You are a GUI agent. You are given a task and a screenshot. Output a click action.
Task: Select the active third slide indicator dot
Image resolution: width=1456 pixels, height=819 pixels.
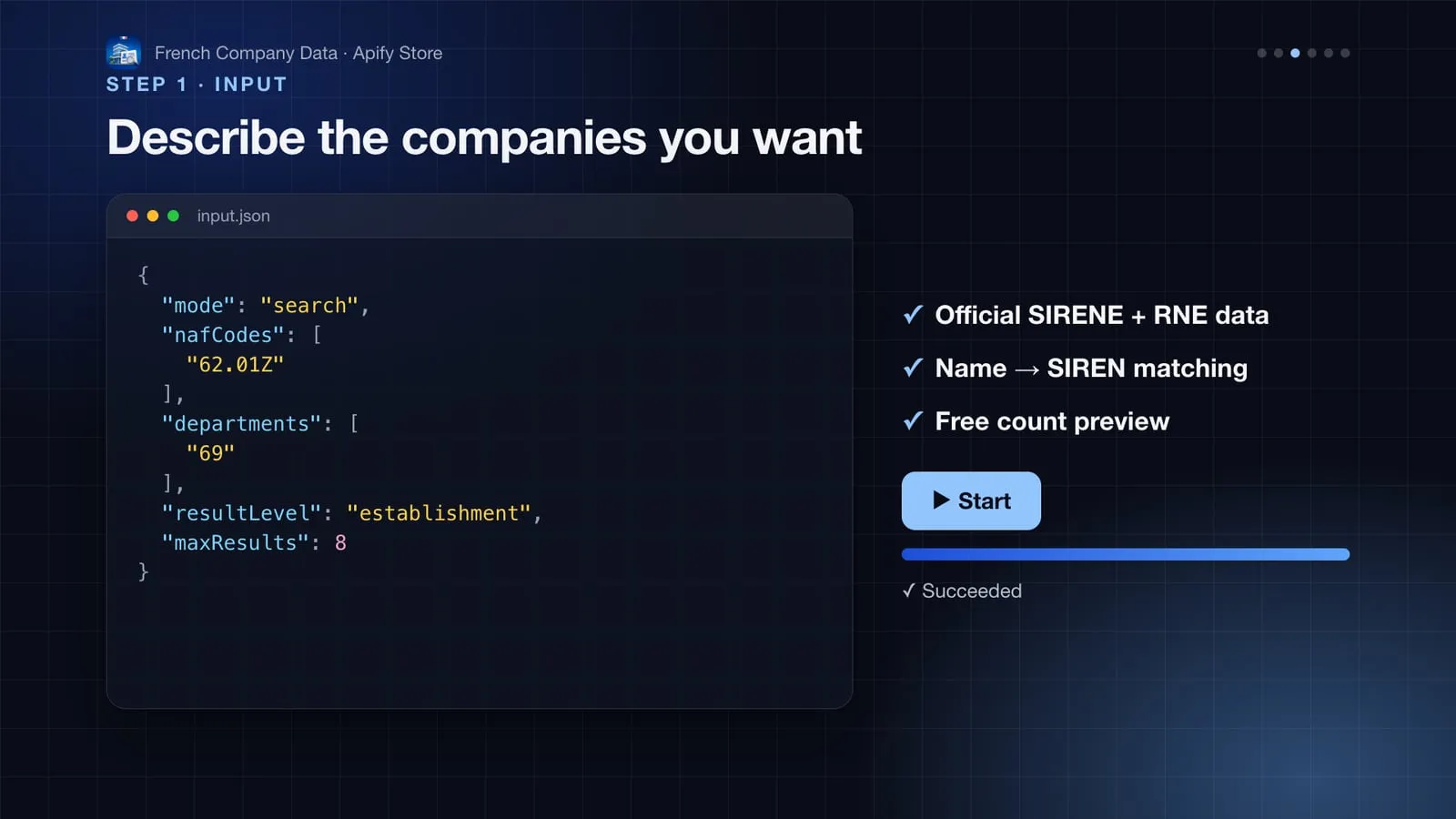coord(1295,53)
